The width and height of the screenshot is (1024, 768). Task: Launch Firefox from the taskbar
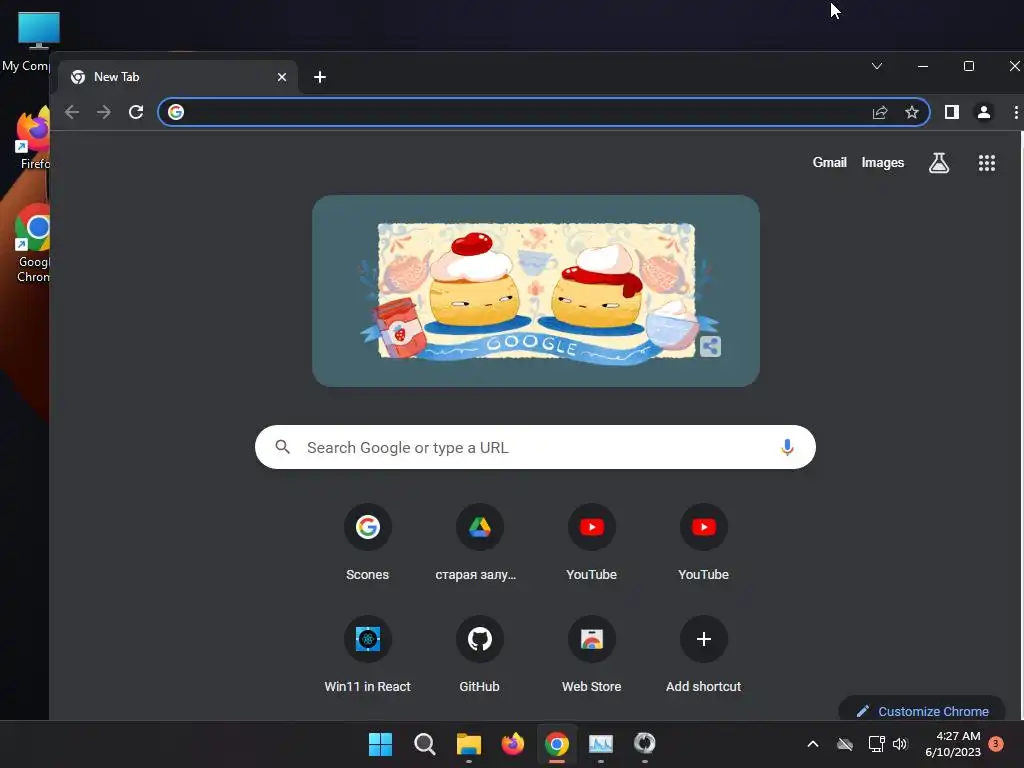point(513,744)
